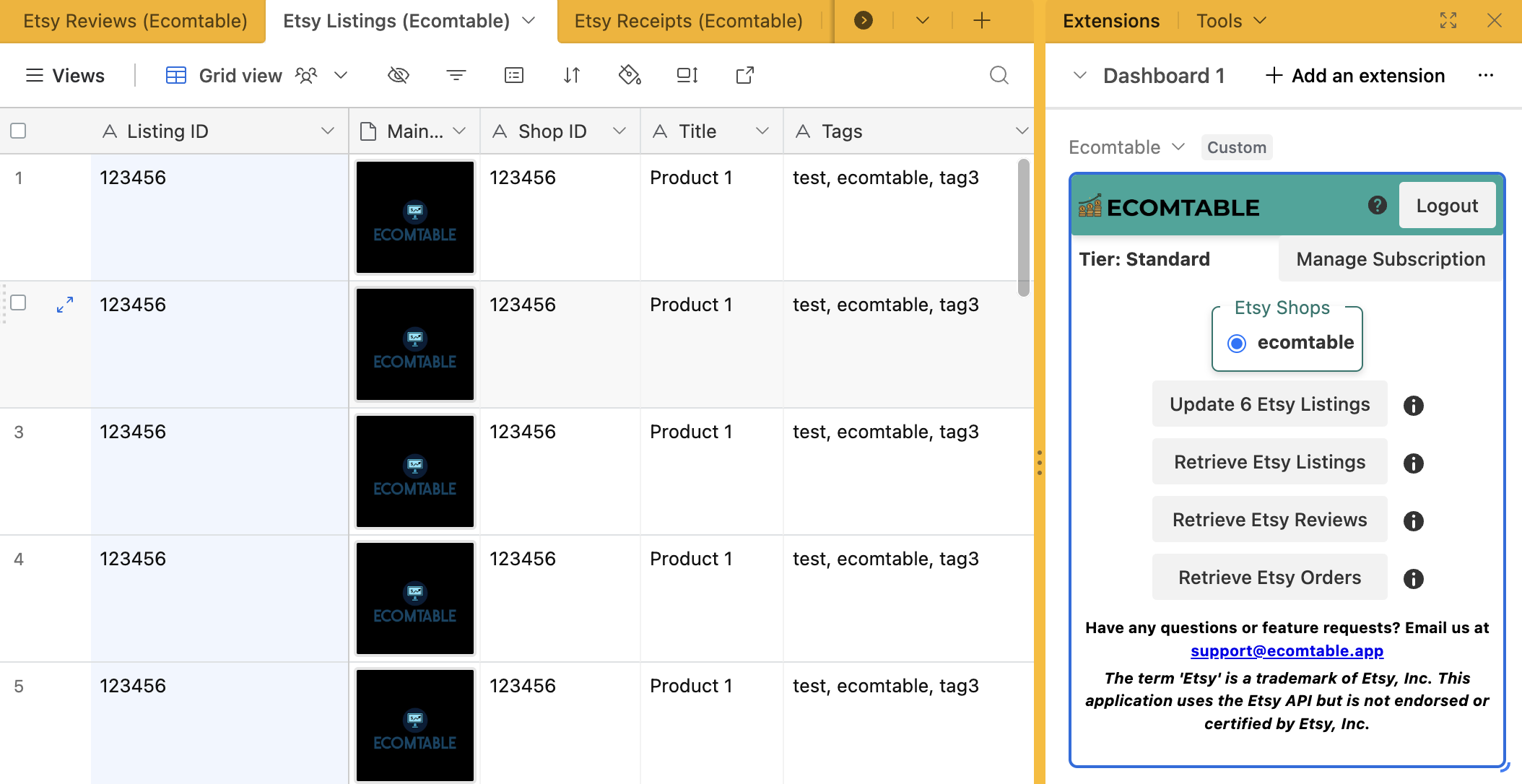Open the all tables list chevron
Viewport: 1522px width, 784px height.
922,20
